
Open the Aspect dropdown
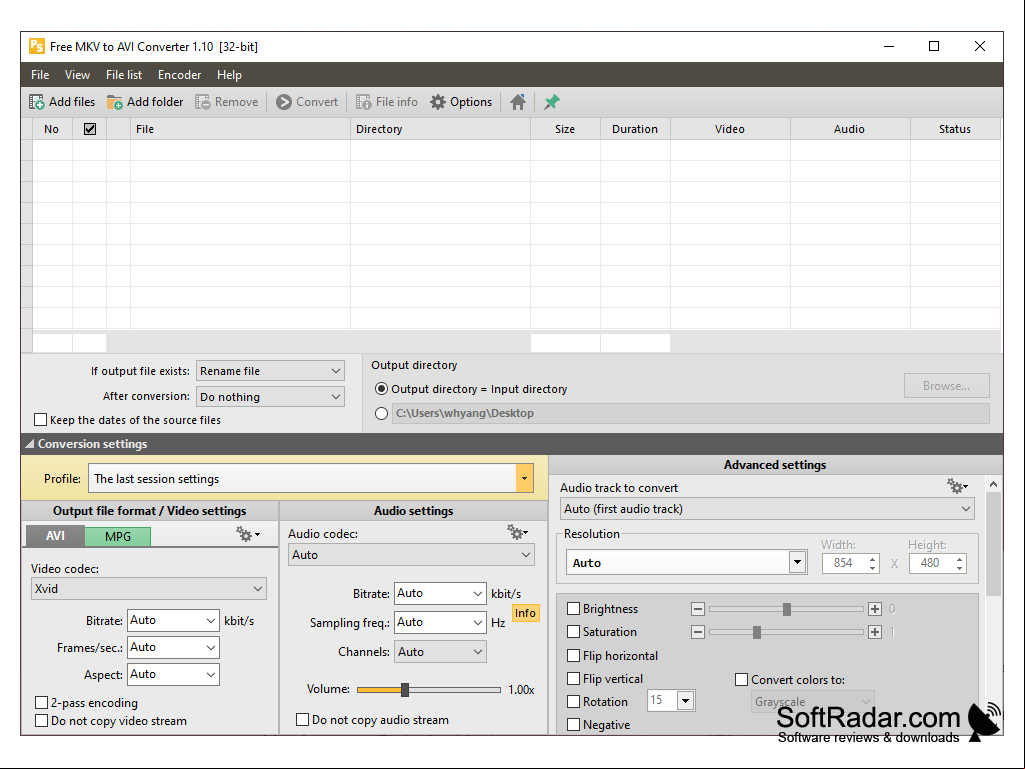(173, 674)
